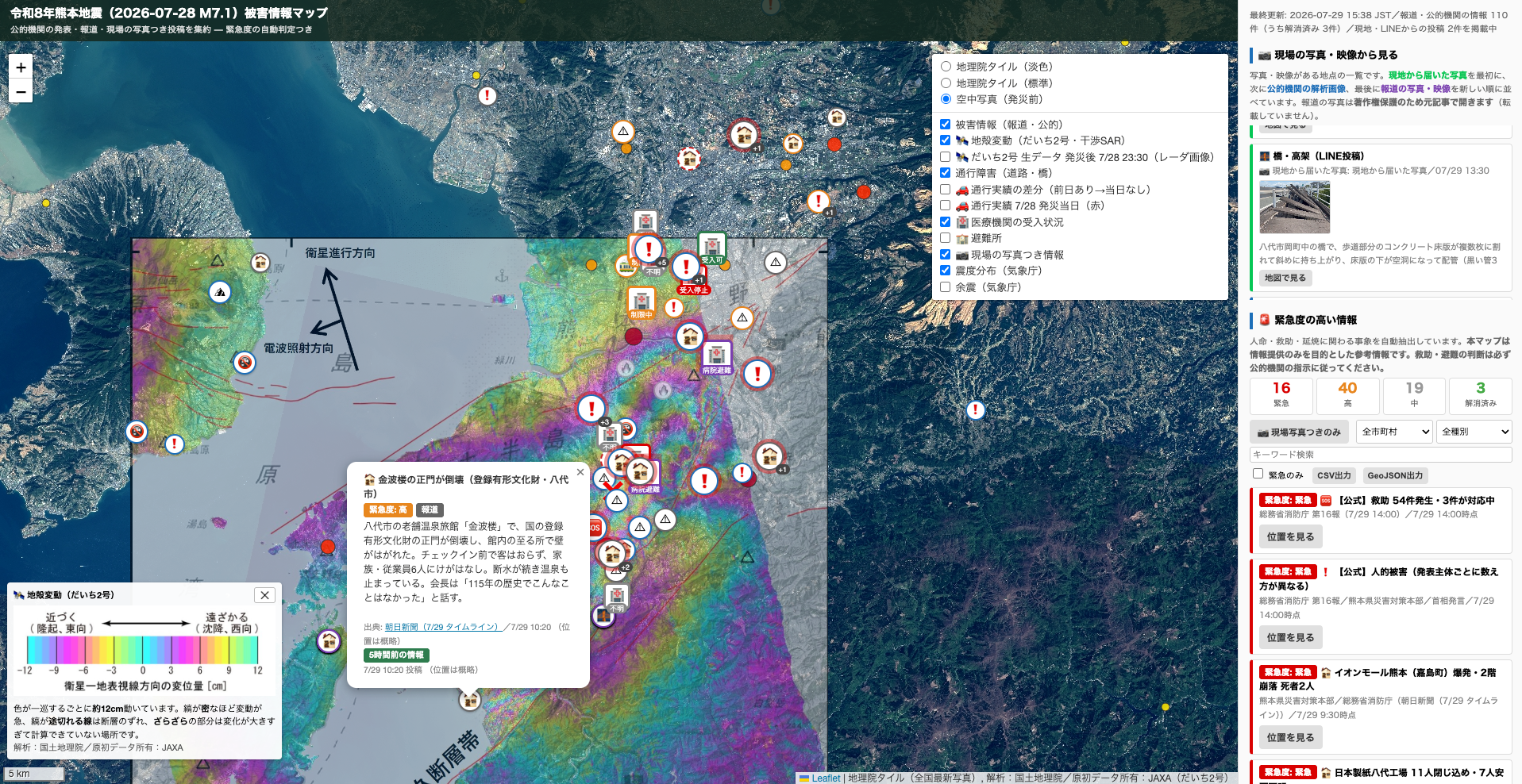Open the fully visible 病院避難 hospital marker
Viewport: 1522px width, 784px height.
coord(716,358)
